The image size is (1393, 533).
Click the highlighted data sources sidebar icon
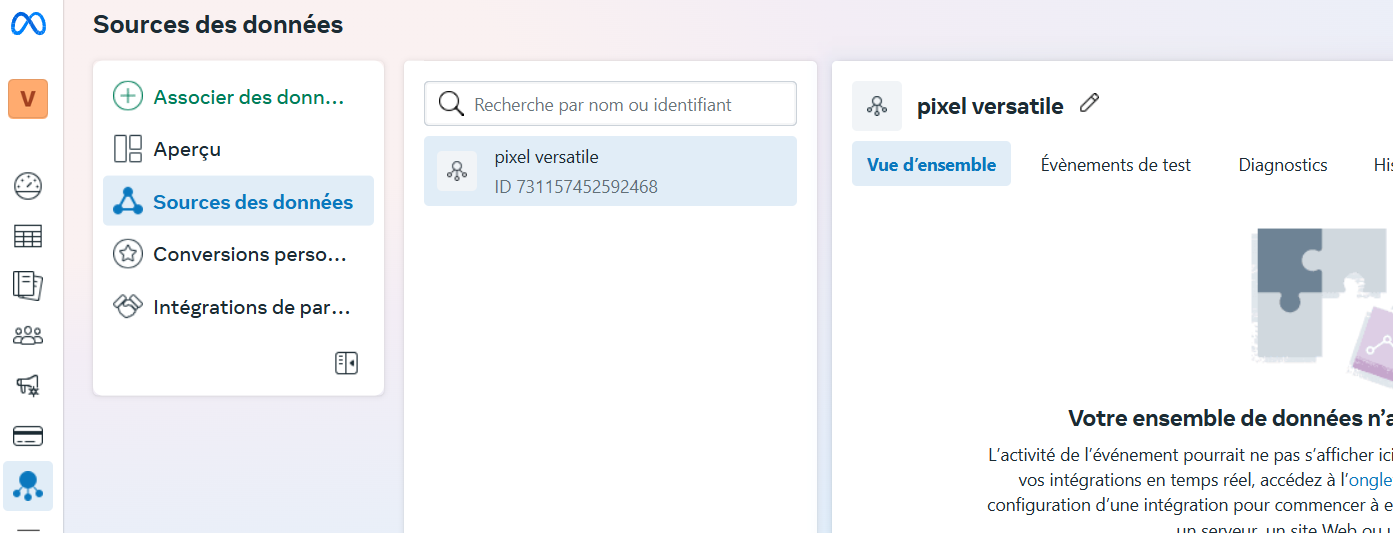click(28, 486)
